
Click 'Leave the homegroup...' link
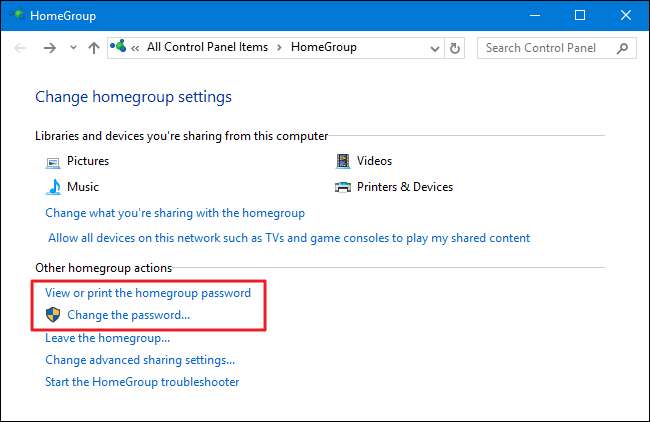tap(107, 338)
